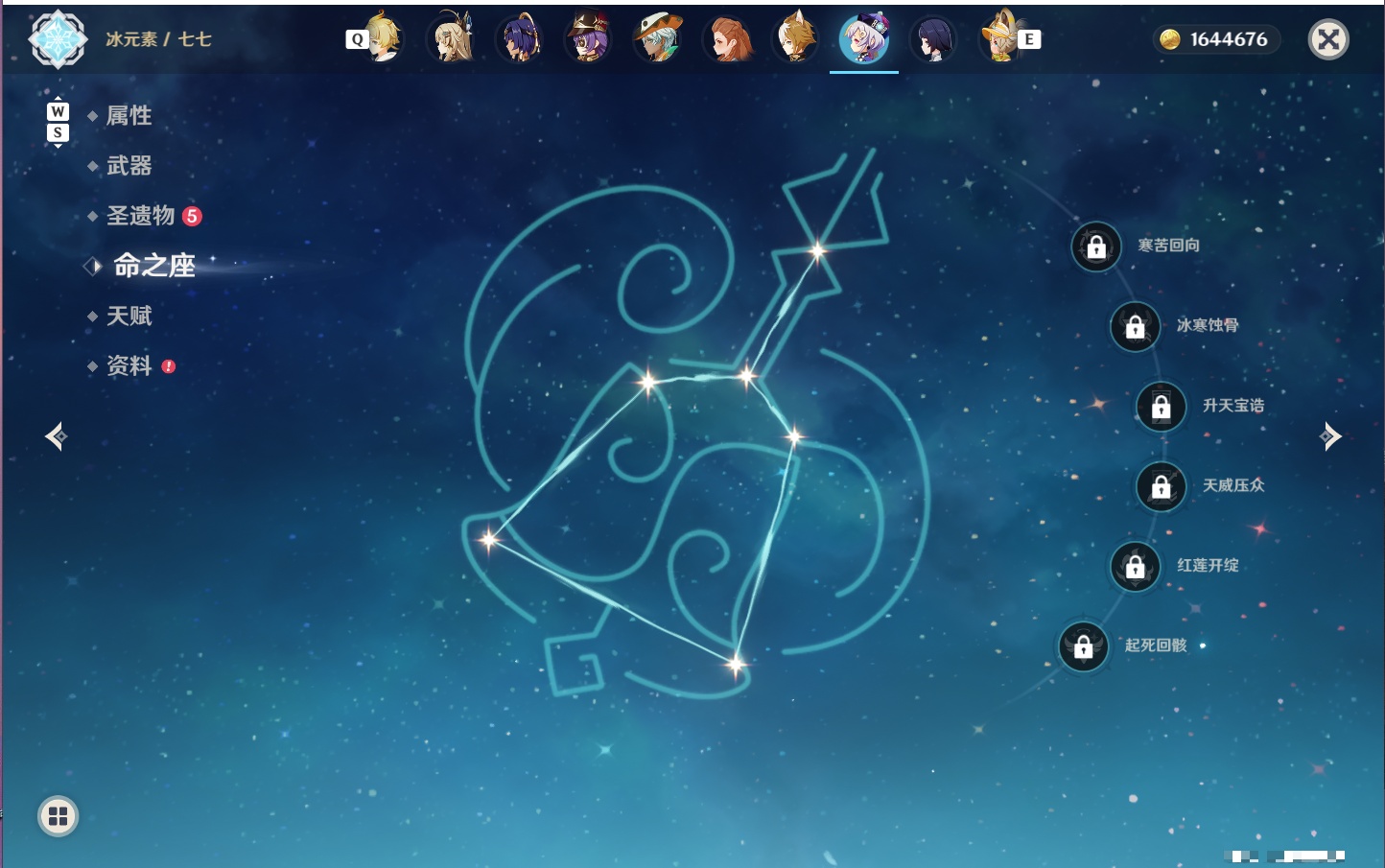1385x868 pixels.
Task: Open the 属性 attributes page
Action: tap(129, 116)
